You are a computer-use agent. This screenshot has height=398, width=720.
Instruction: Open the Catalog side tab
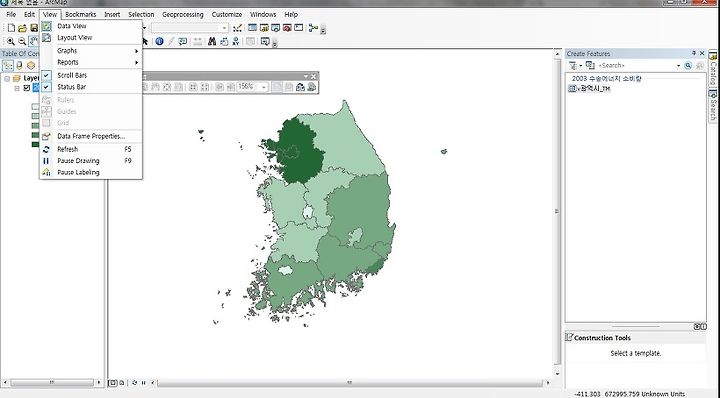713,68
